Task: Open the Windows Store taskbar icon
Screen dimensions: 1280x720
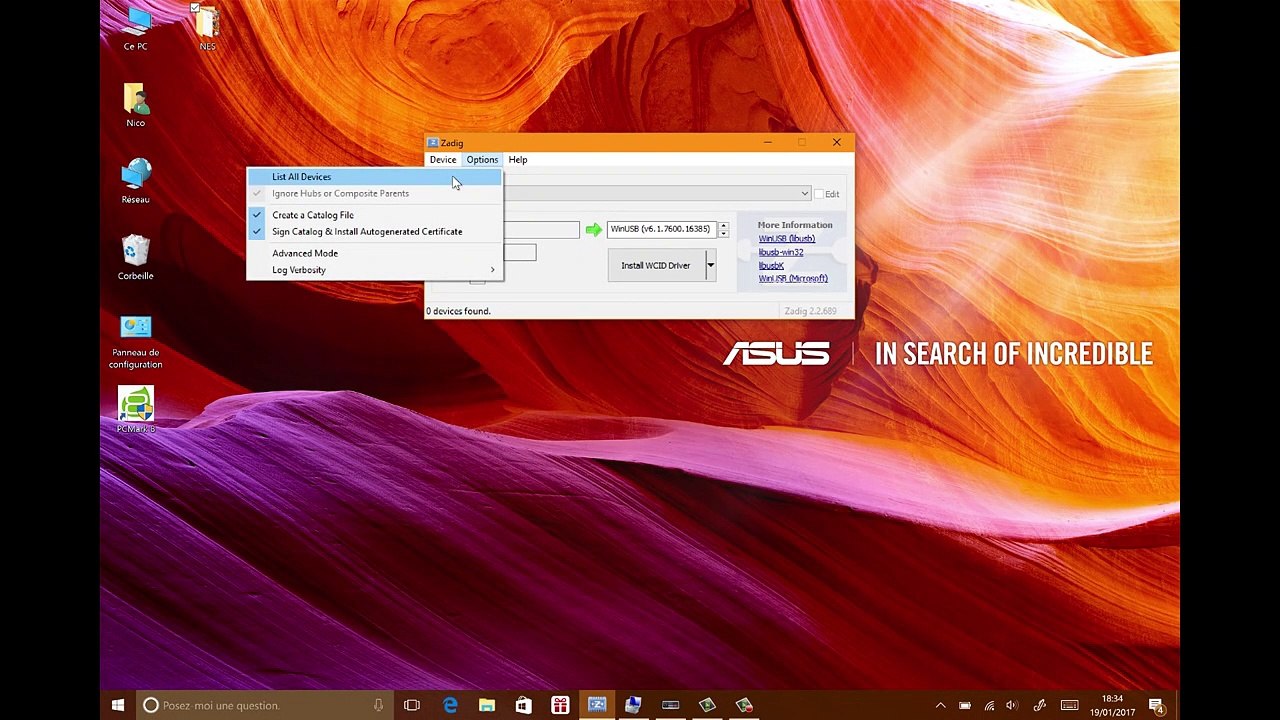Action: tap(523, 705)
